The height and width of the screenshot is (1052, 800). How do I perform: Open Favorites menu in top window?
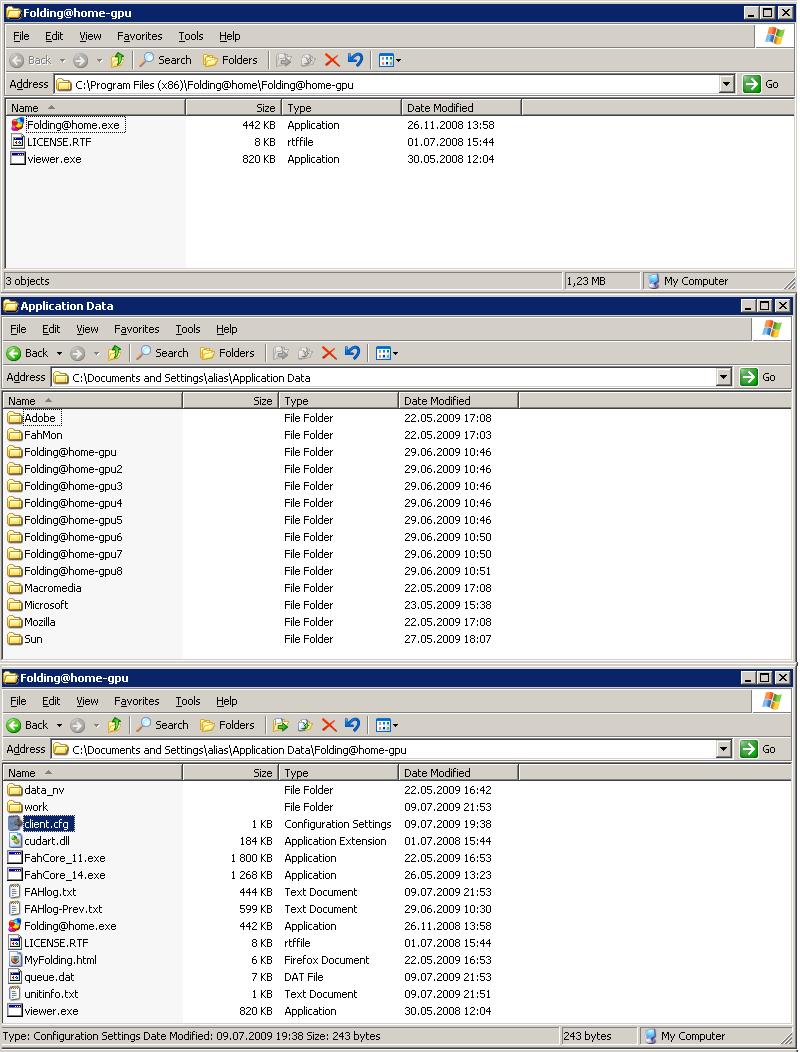(x=140, y=36)
